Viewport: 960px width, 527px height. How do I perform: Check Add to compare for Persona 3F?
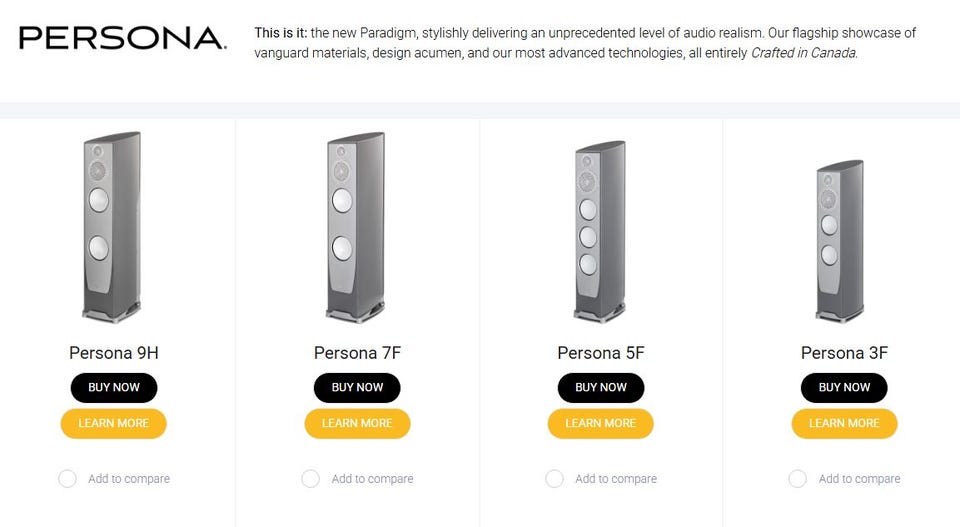click(798, 479)
